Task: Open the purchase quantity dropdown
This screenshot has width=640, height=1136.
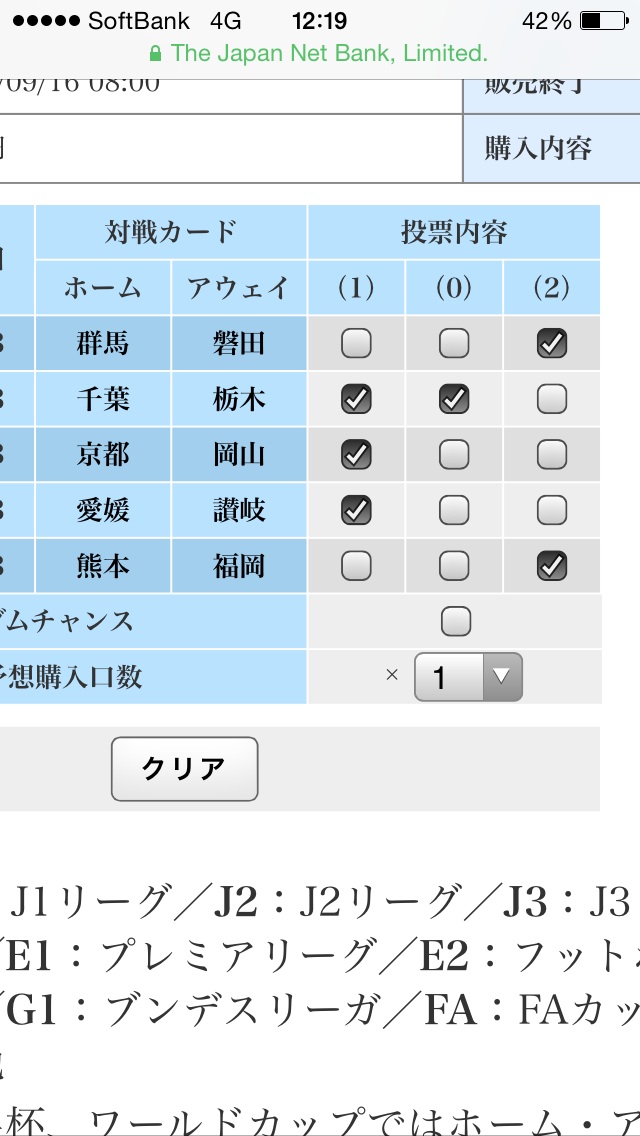Action: click(468, 678)
